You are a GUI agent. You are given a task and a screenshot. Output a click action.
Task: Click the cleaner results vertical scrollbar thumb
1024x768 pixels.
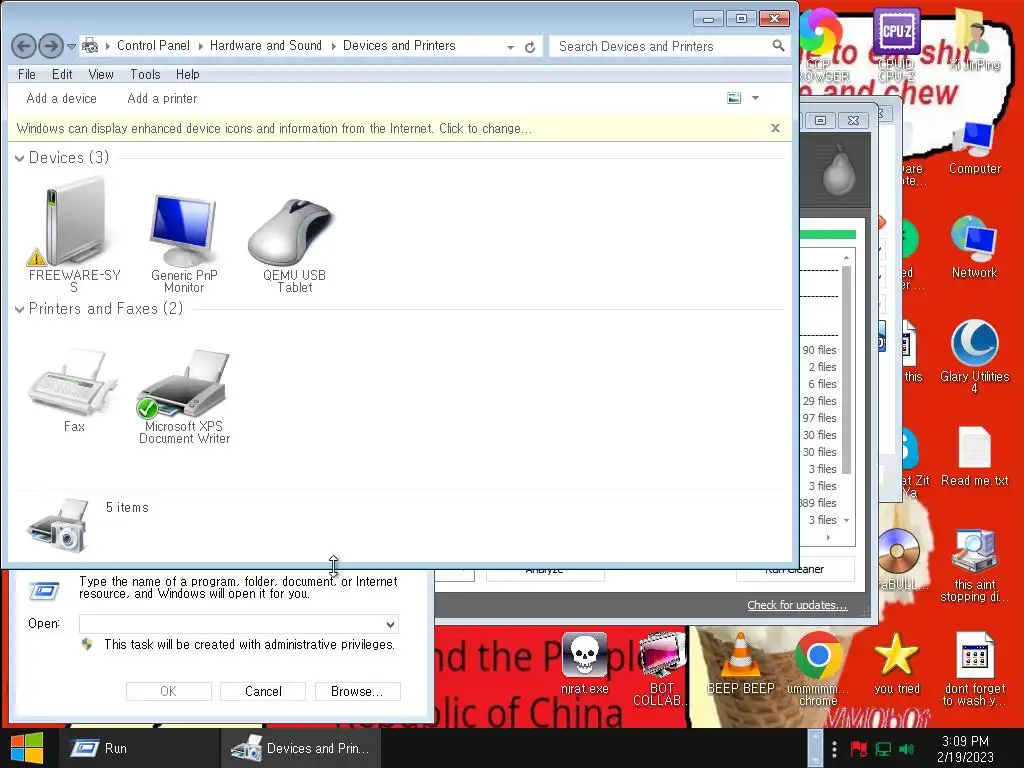[x=846, y=370]
